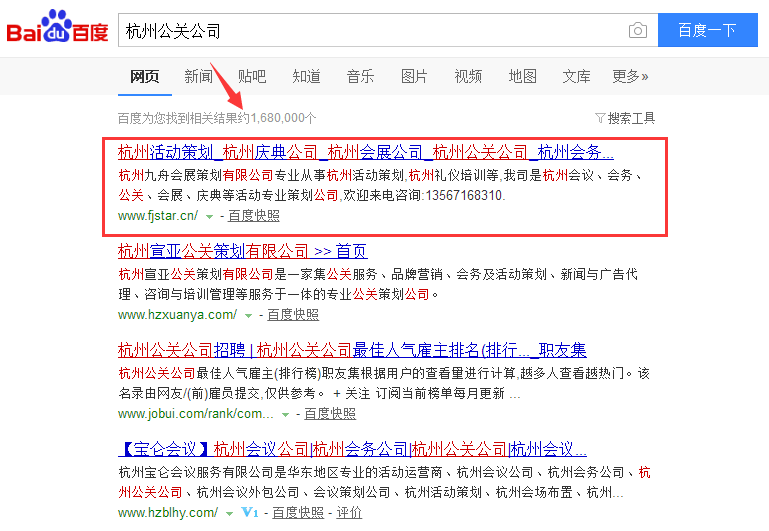This screenshot has width=769, height=531.
Task: Open result 【宝仑会议】杭州会议公司
Action: 352,449
